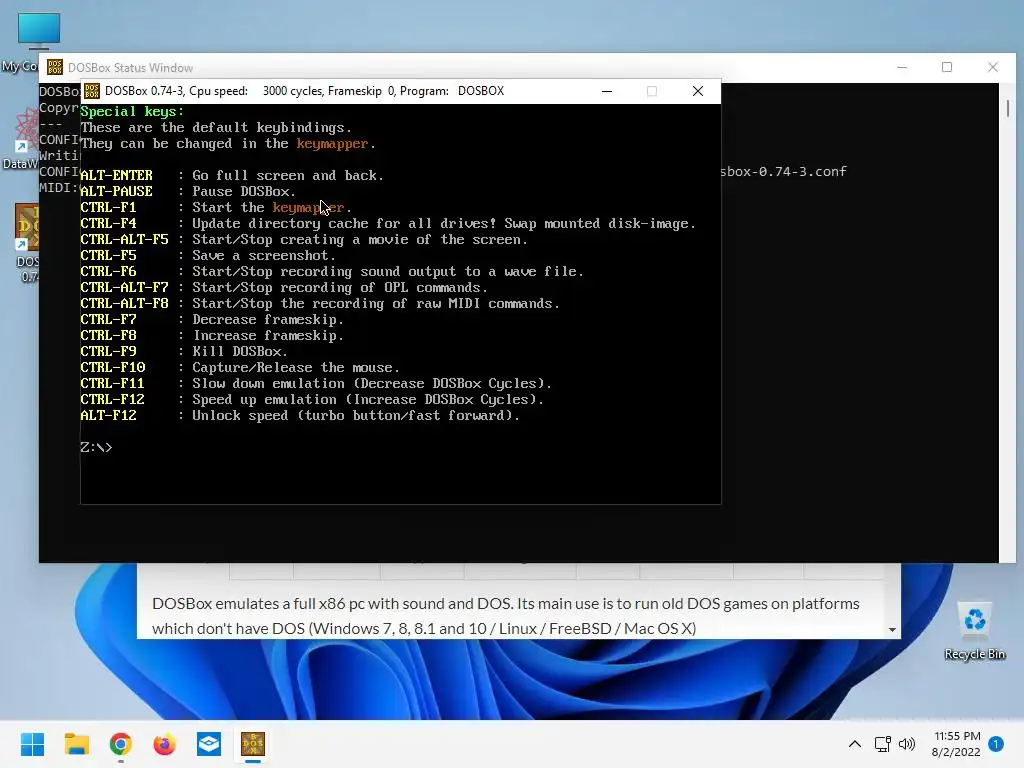
Task: Click 'sbox-0.74-3.conf' in Status Window
Action: click(x=784, y=171)
